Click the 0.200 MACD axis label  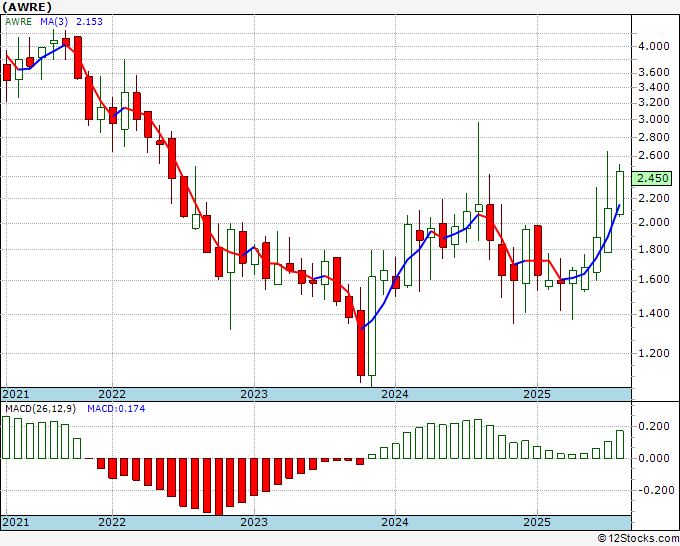tap(655, 426)
